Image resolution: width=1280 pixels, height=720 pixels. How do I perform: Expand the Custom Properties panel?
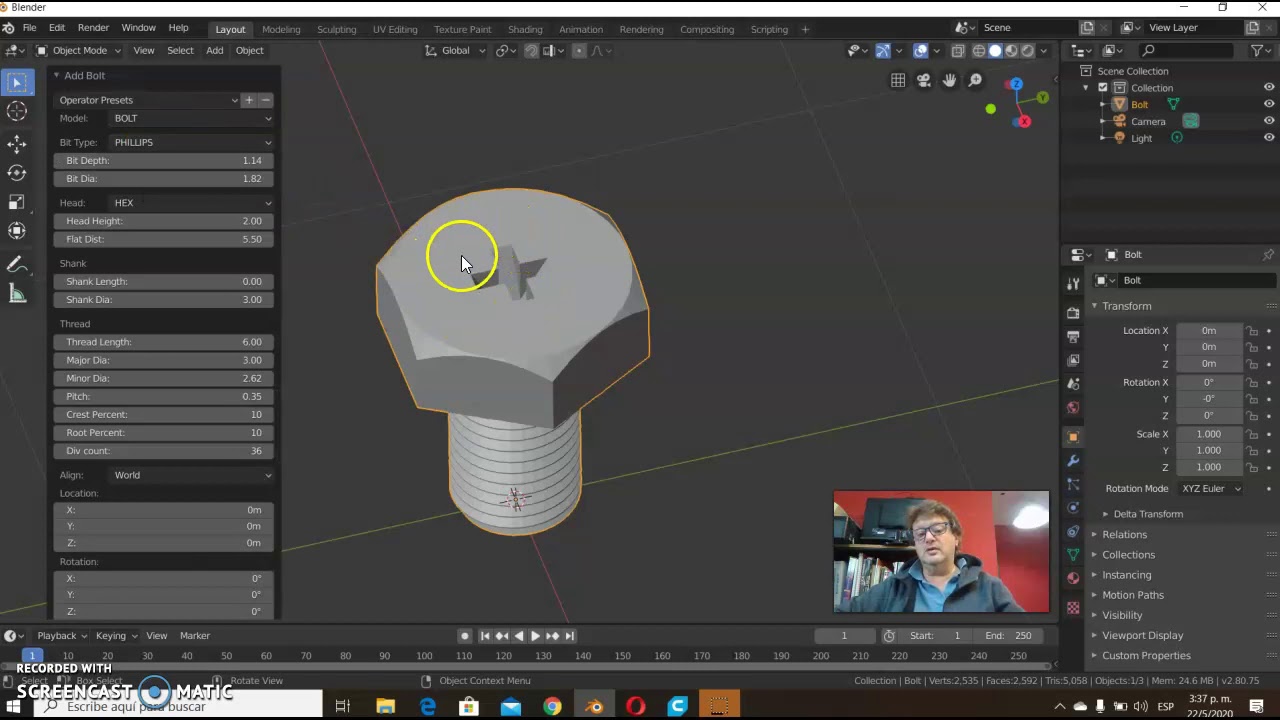point(1146,656)
